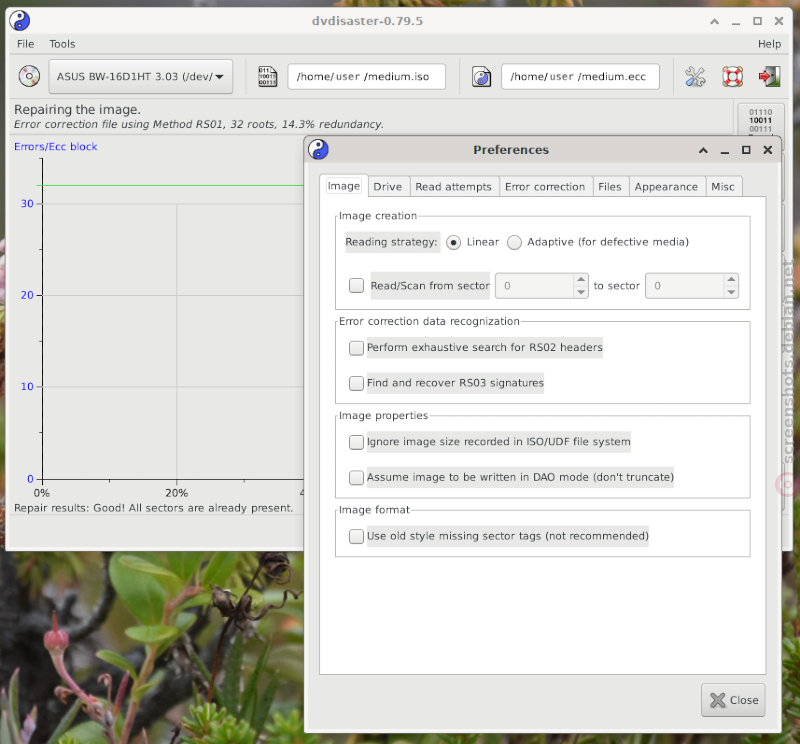The height and width of the screenshot is (744, 800).
Task: Click the 'Repairing the image.' status heading
Action: click(78, 110)
